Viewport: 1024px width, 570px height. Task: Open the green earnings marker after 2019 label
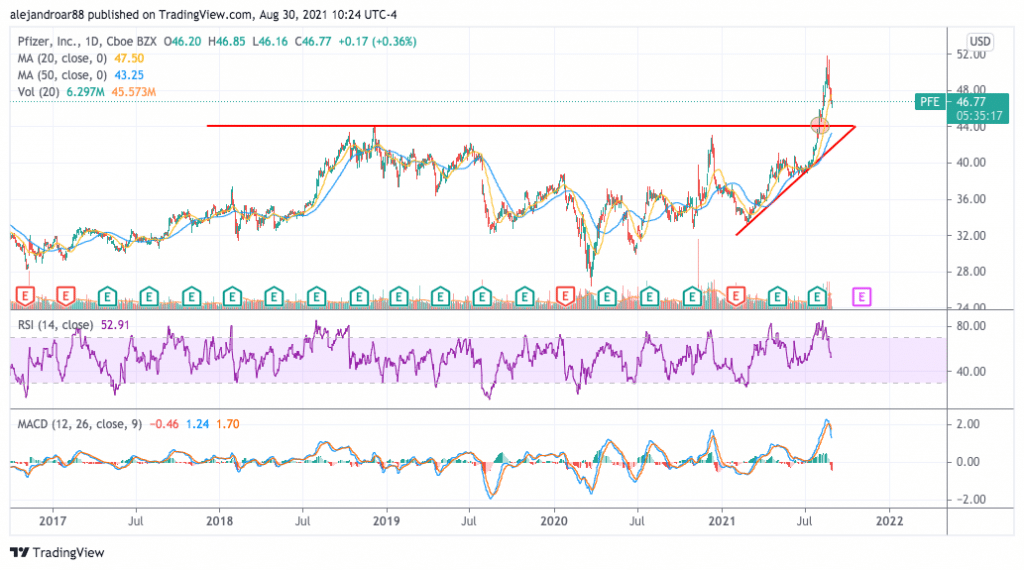[x=399, y=296]
